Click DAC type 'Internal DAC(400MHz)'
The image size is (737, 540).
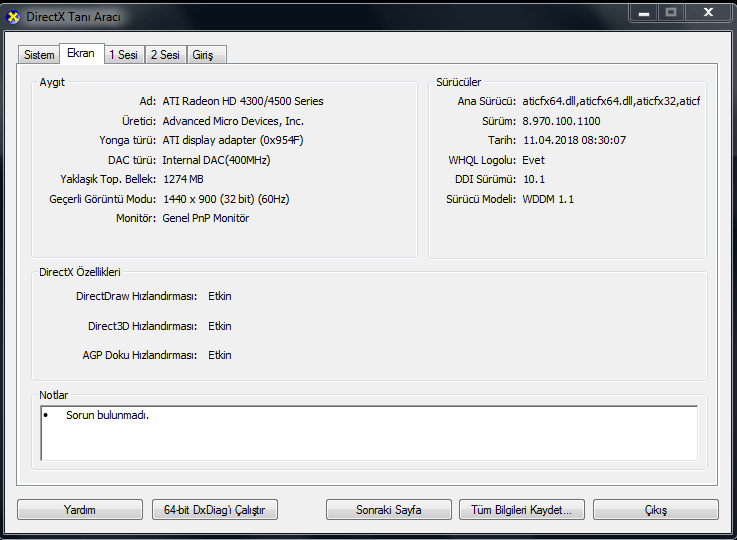point(216,160)
